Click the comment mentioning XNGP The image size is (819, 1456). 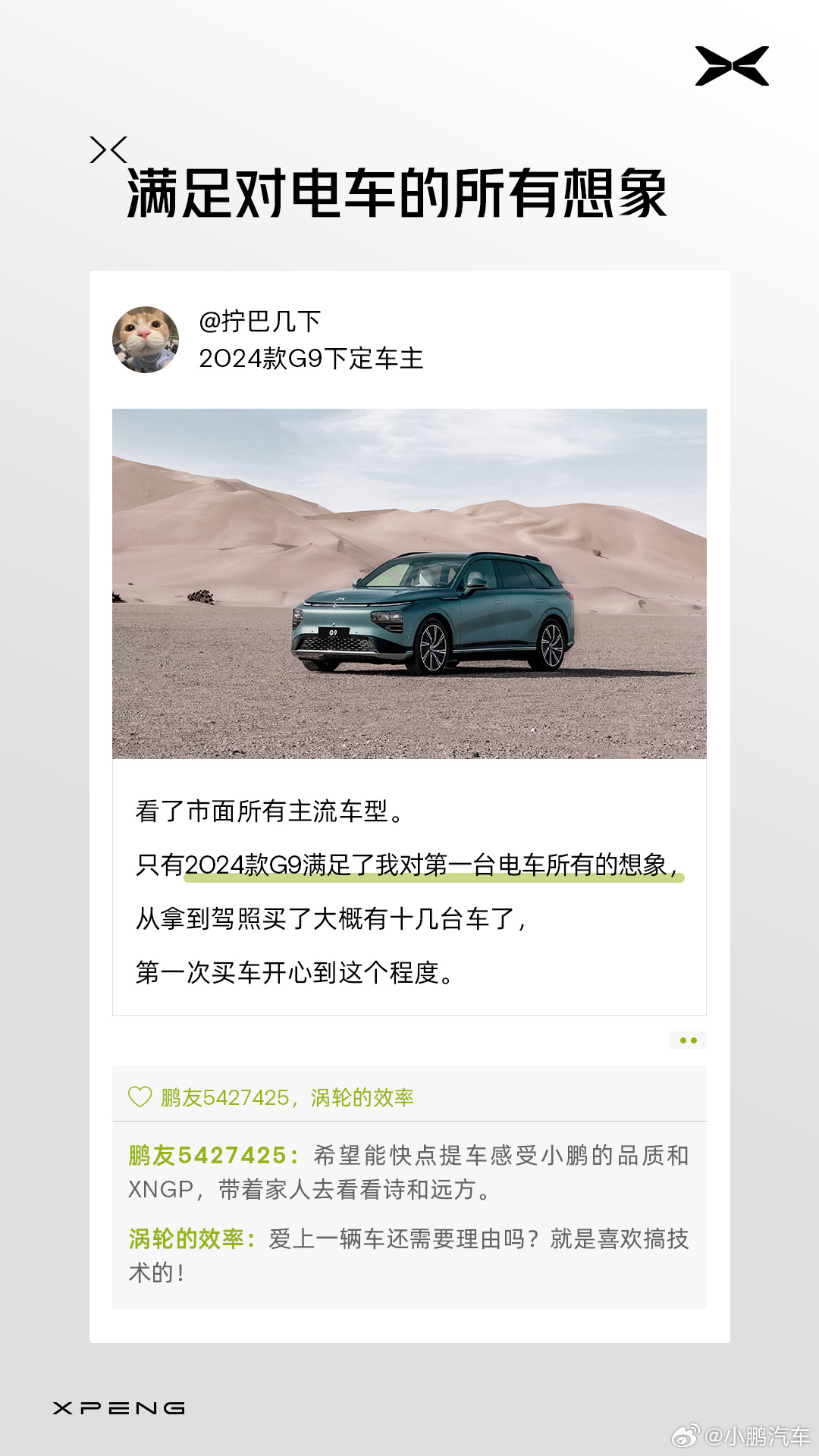coord(409,1172)
